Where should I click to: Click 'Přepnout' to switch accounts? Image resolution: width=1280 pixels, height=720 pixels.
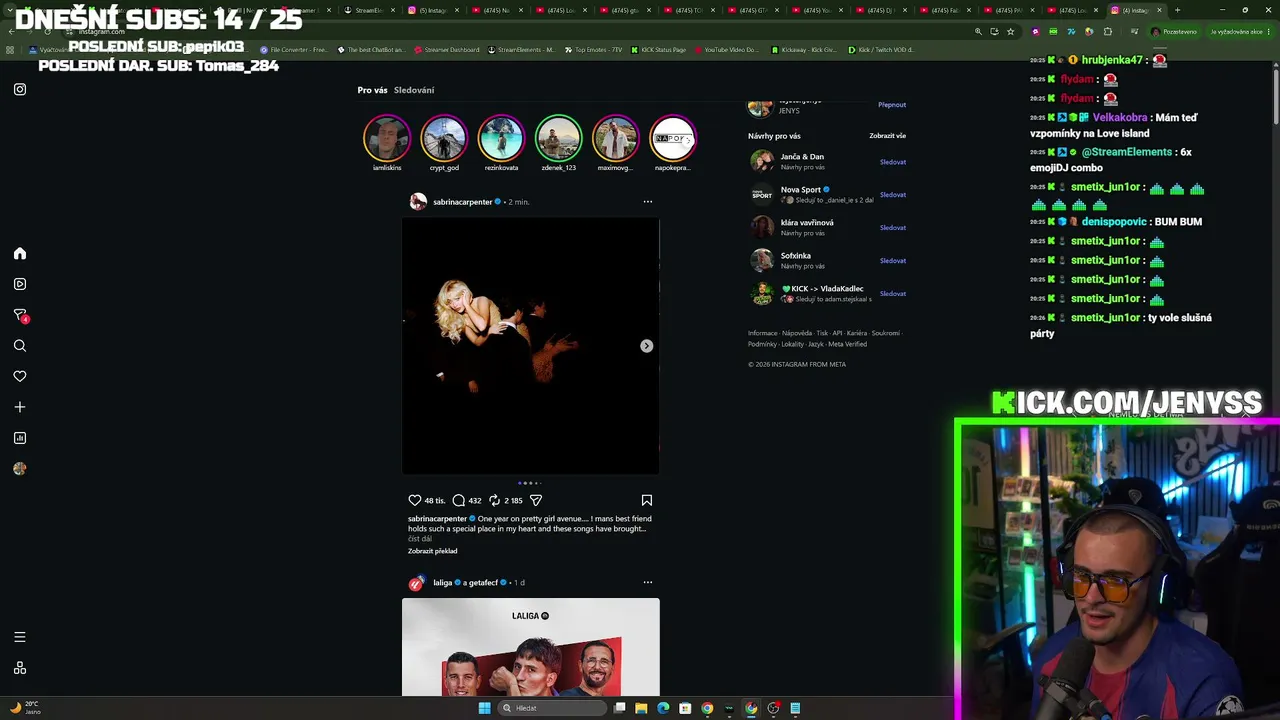click(x=892, y=105)
